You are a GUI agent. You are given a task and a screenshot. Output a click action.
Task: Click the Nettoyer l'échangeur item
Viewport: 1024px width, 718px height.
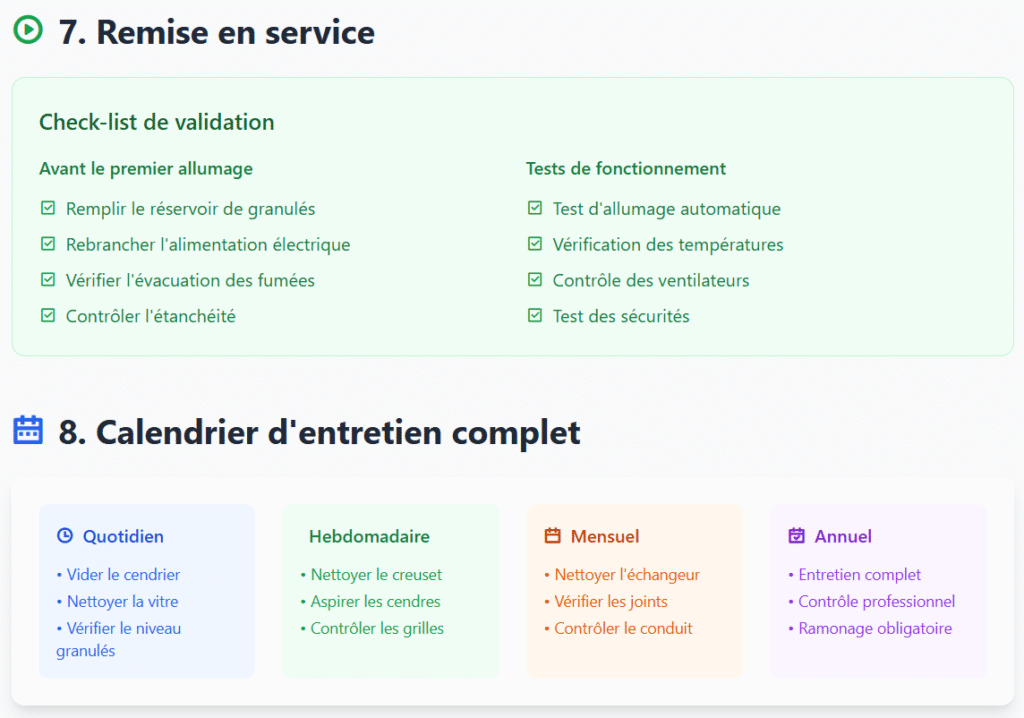627,575
